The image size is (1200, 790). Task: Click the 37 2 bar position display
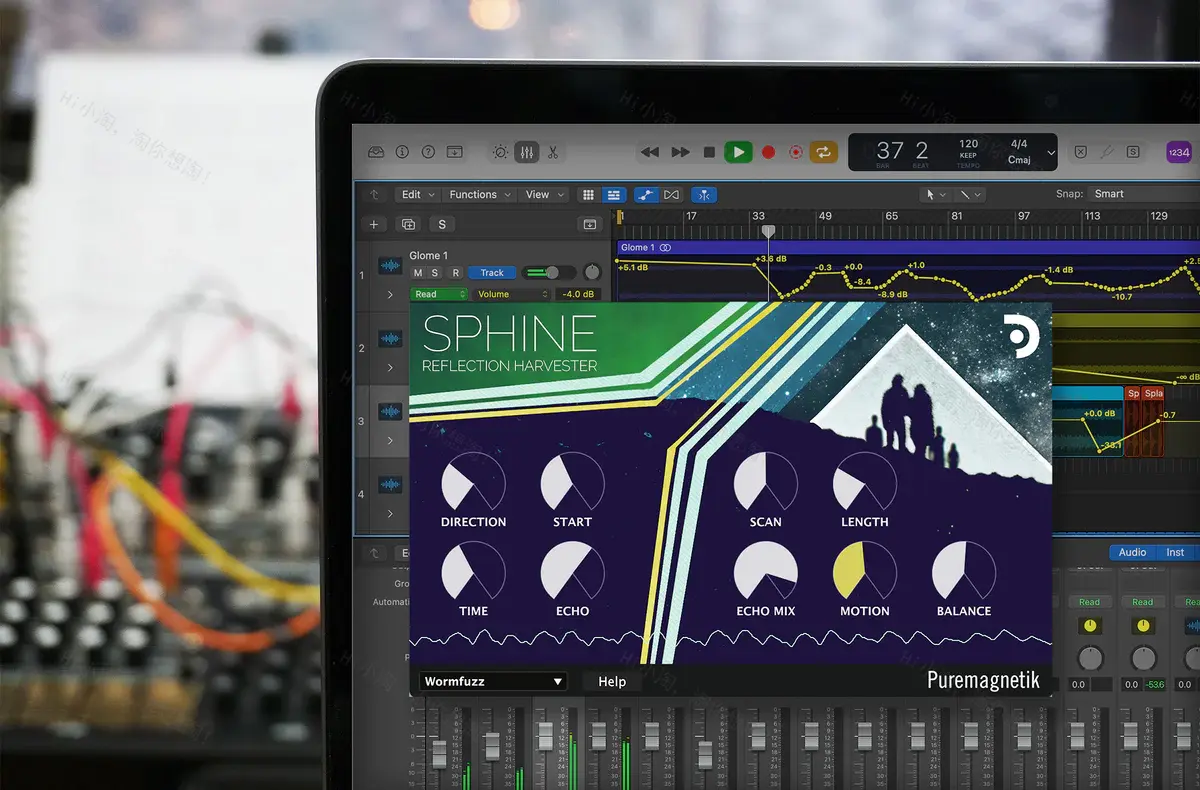[903, 151]
